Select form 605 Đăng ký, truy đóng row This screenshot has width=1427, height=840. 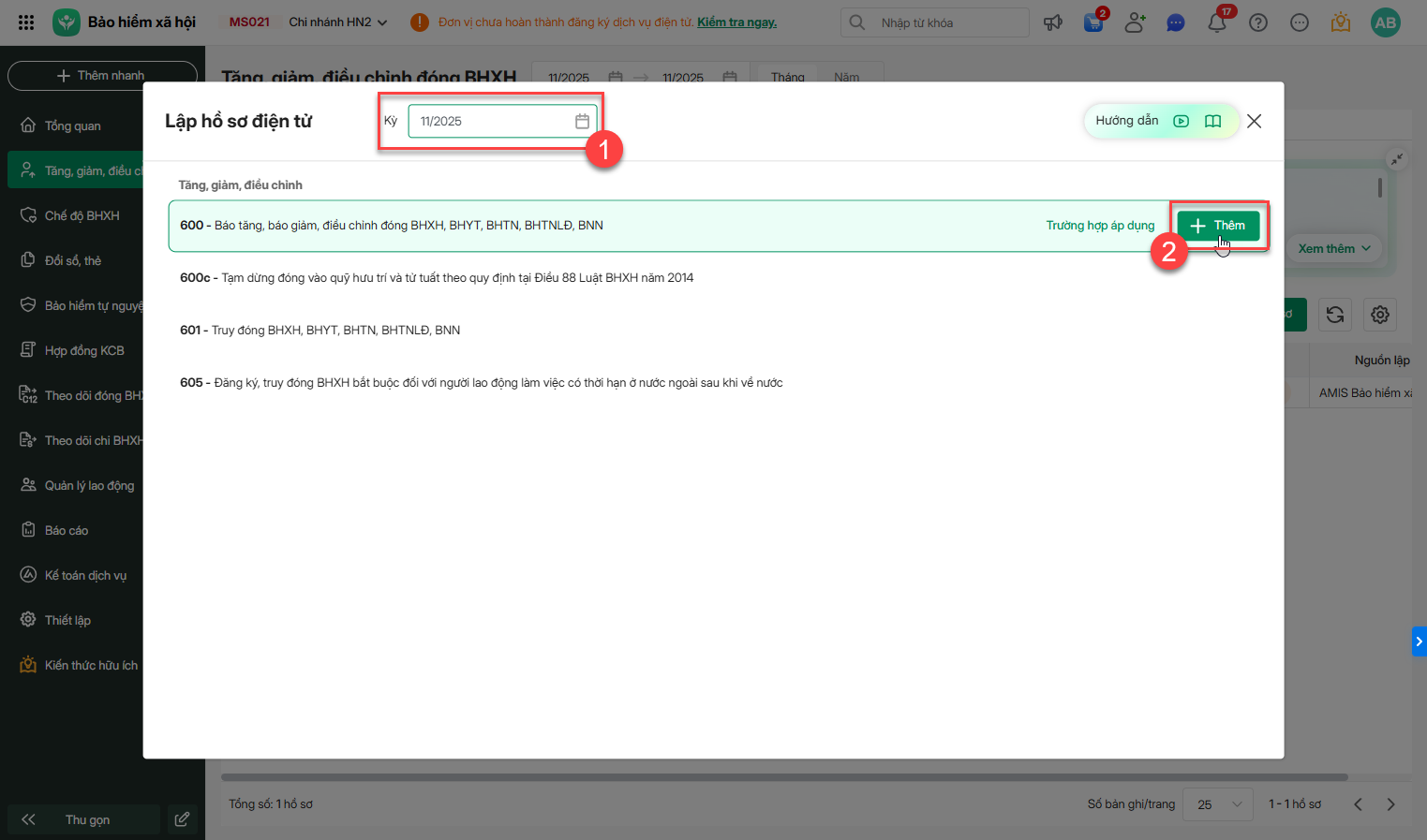coord(719,383)
